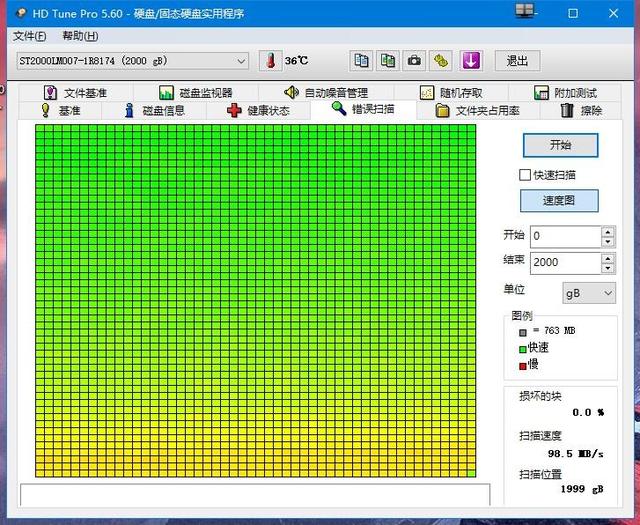Open the 文件基准 tab
The image size is (640, 525).
[76, 93]
